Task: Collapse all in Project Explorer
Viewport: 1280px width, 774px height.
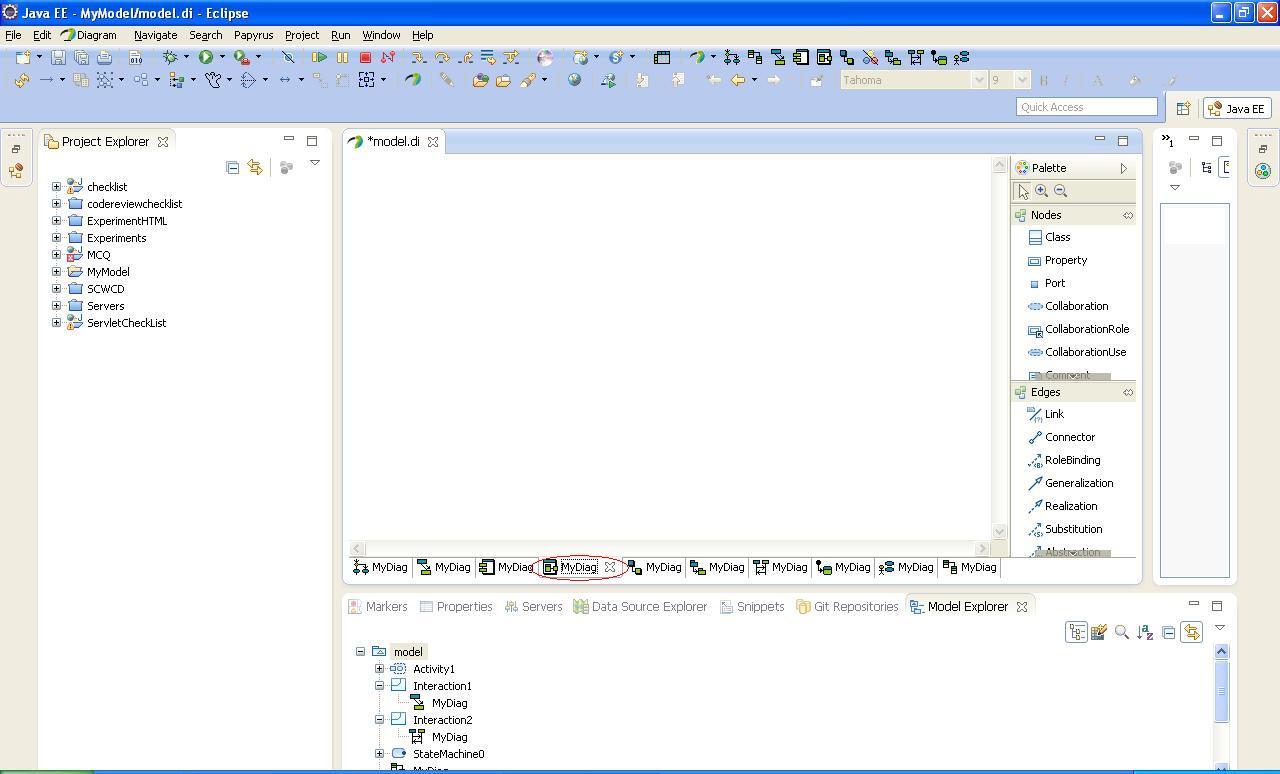Action: pos(232,167)
